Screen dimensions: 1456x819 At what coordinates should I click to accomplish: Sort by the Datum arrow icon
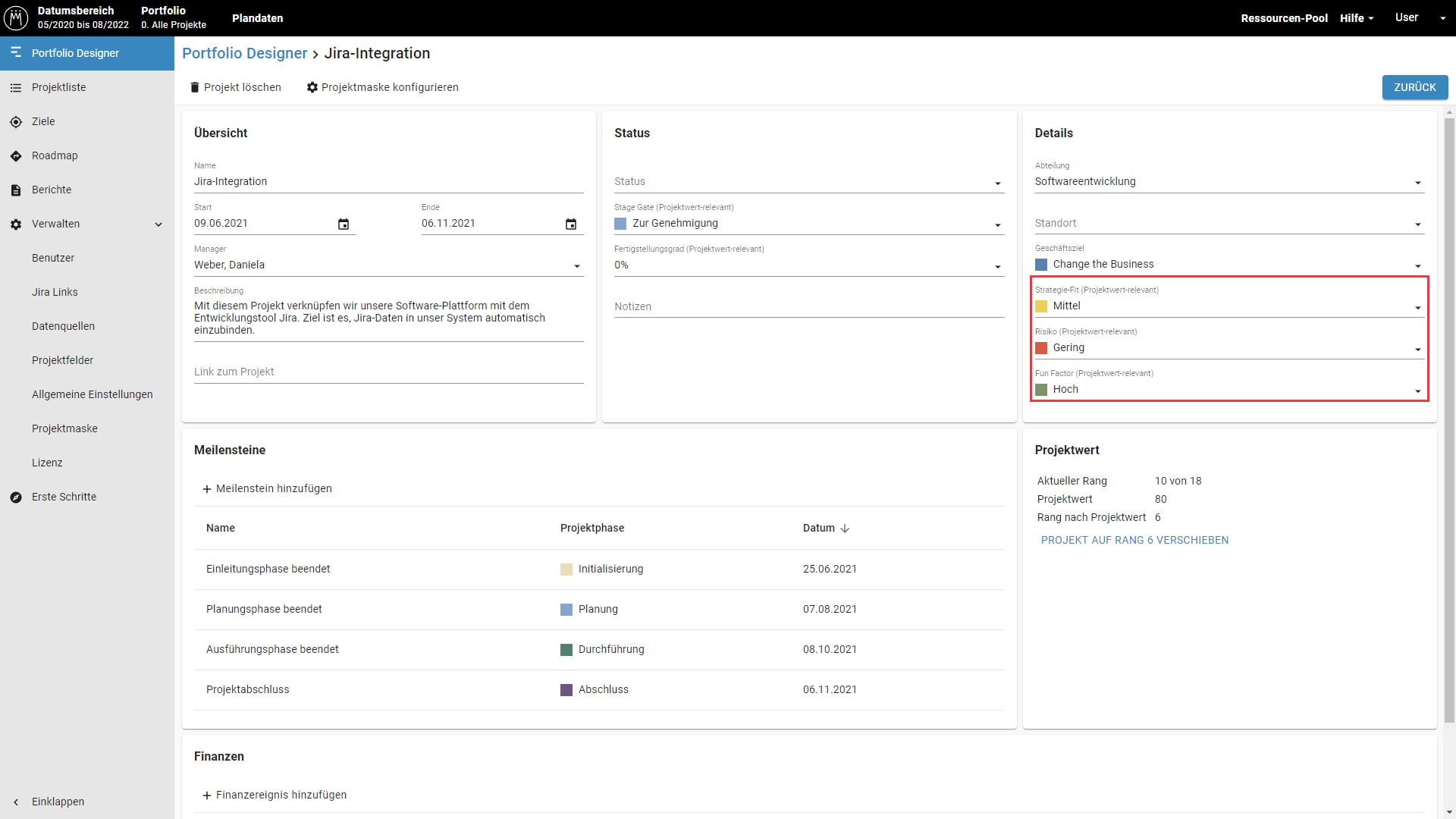point(845,528)
